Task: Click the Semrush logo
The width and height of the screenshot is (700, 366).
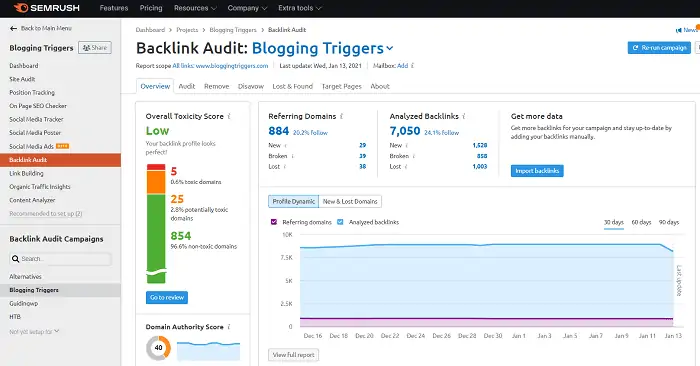Action: click(x=46, y=8)
